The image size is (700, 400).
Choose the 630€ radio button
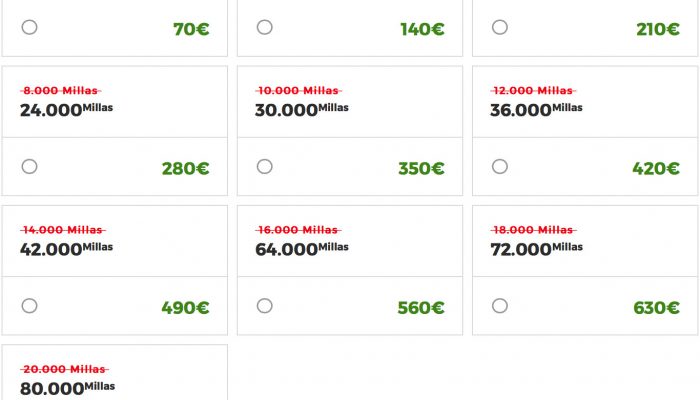(500, 306)
